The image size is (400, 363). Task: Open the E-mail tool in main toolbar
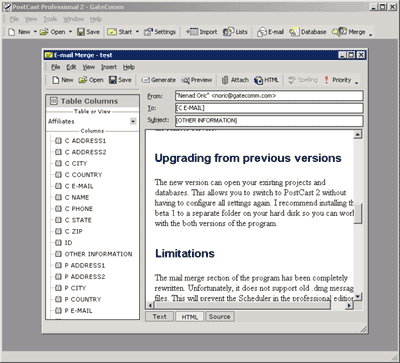click(x=270, y=32)
